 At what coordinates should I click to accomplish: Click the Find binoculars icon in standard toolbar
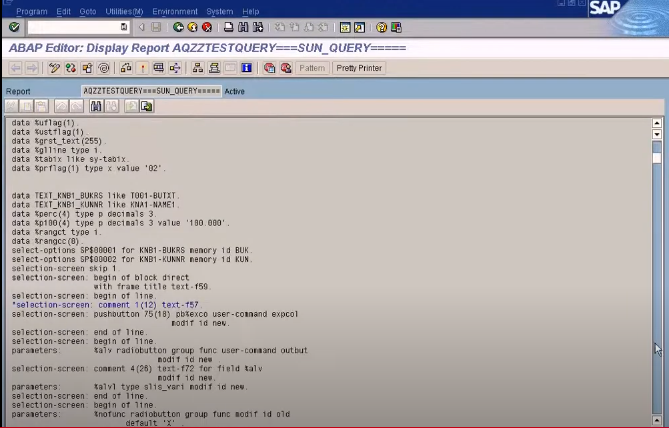click(x=243, y=27)
